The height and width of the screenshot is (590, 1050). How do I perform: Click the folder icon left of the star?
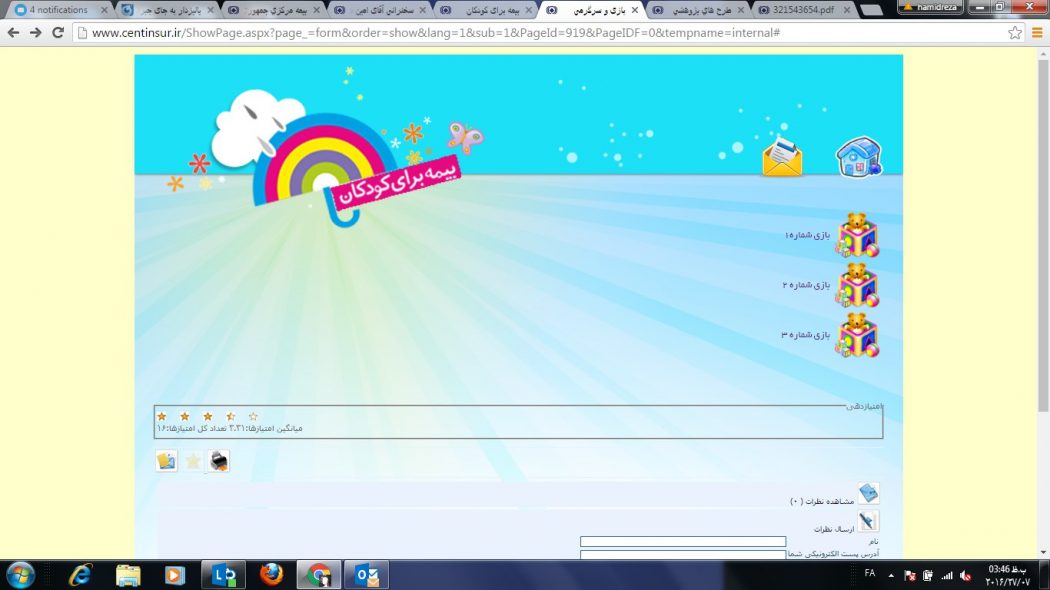click(166, 461)
